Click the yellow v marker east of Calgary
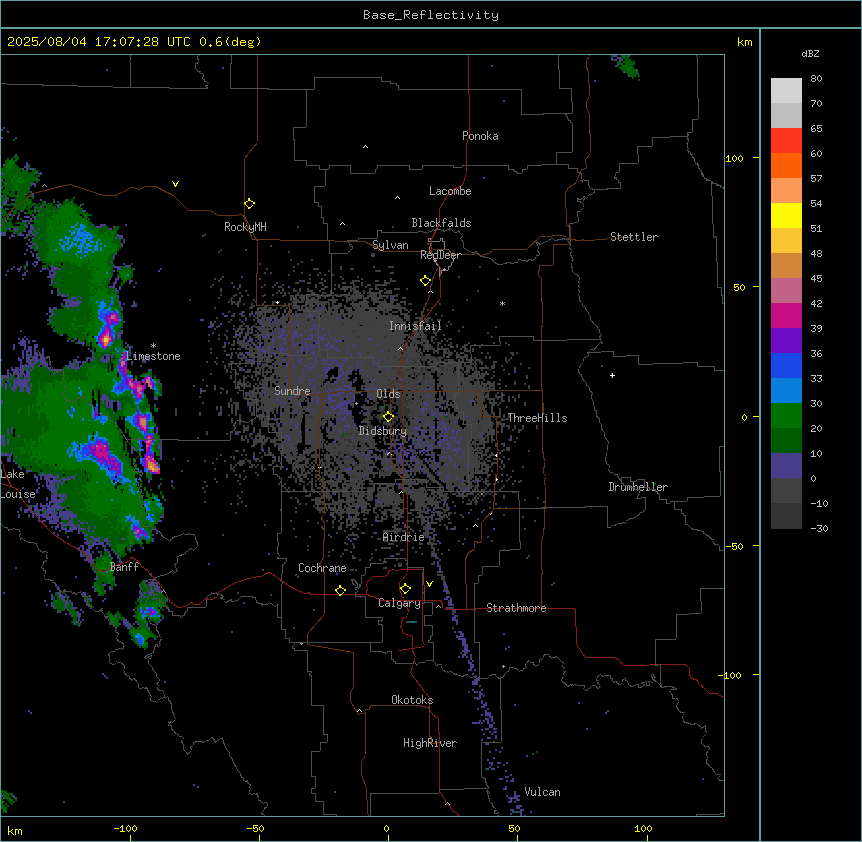 tap(429, 584)
